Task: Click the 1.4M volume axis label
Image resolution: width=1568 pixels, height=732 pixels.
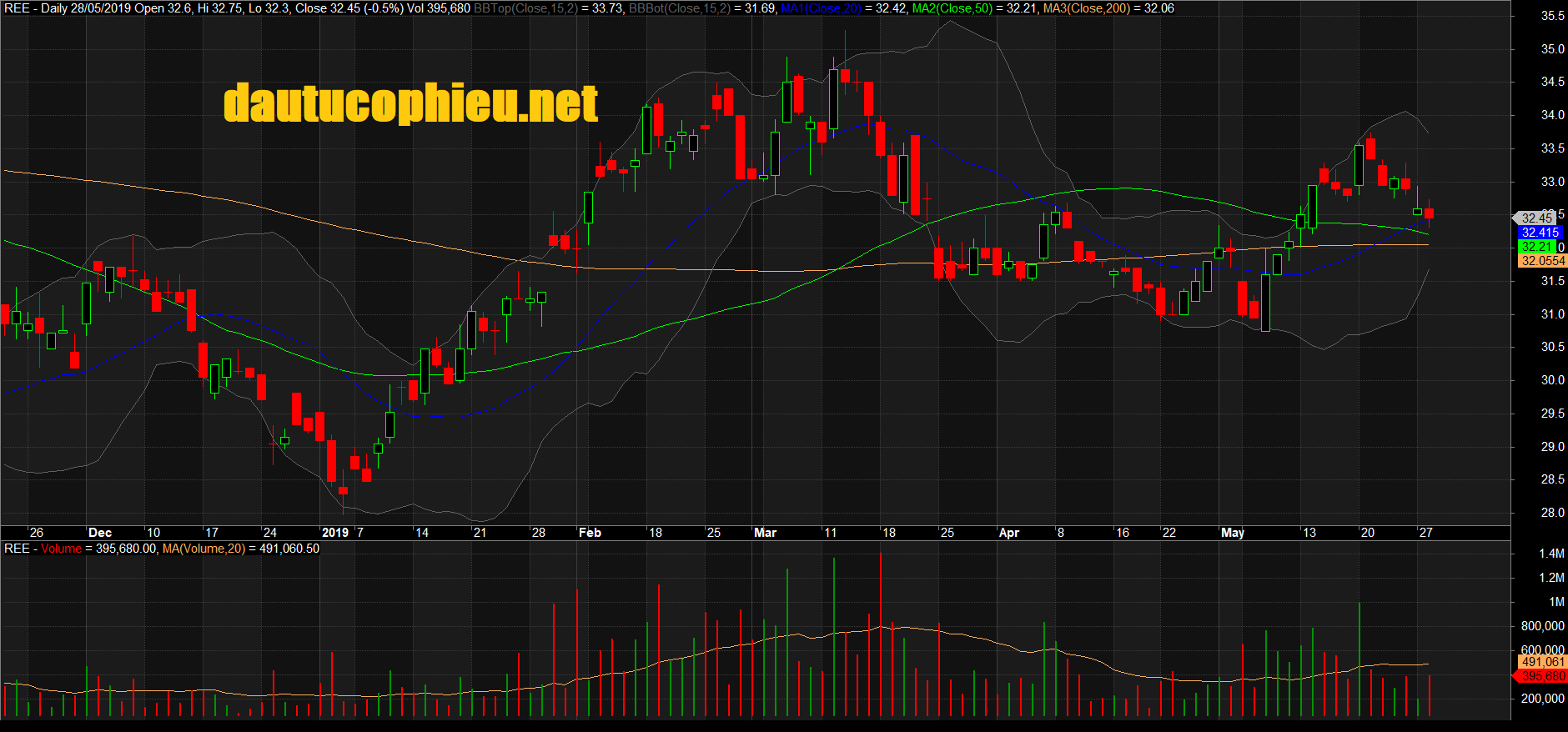Action: [1551, 554]
